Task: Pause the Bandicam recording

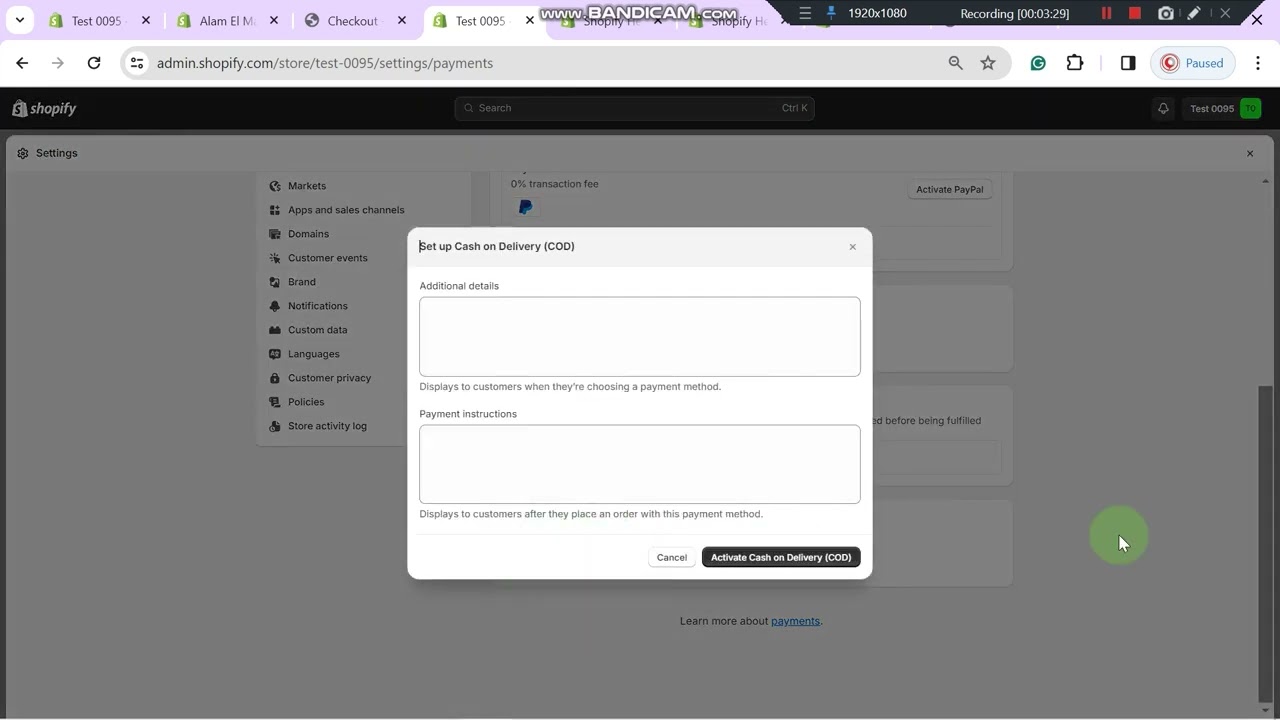Action: (1106, 13)
